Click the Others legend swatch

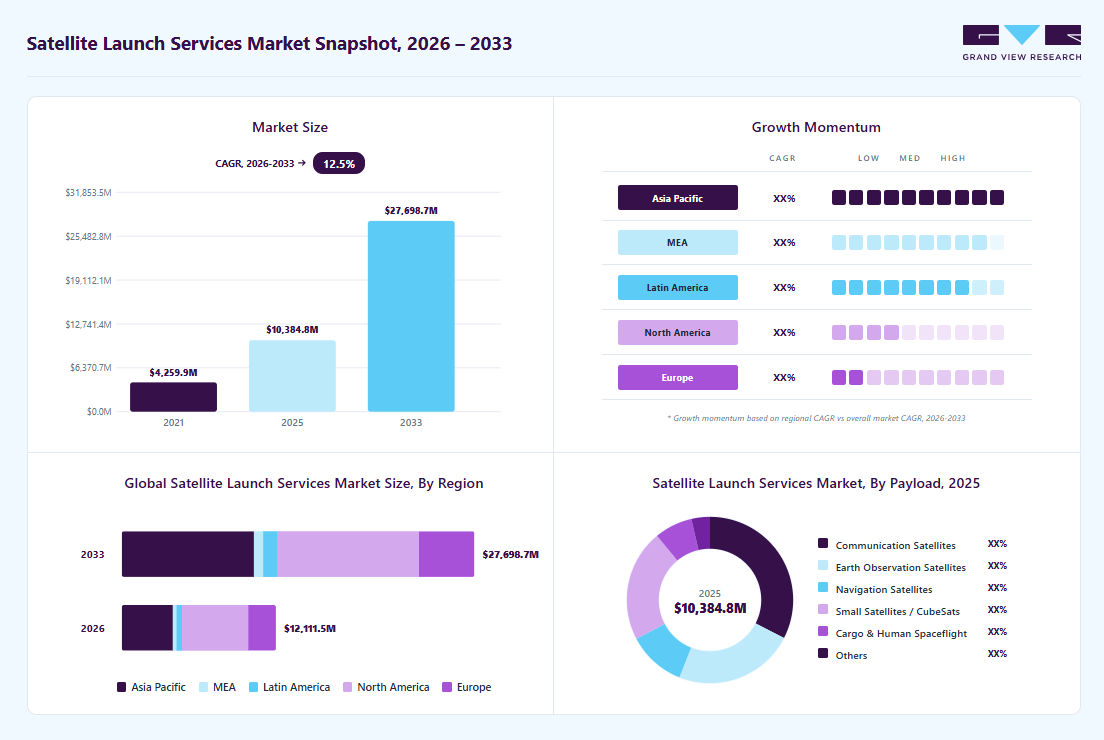[x=822, y=653]
